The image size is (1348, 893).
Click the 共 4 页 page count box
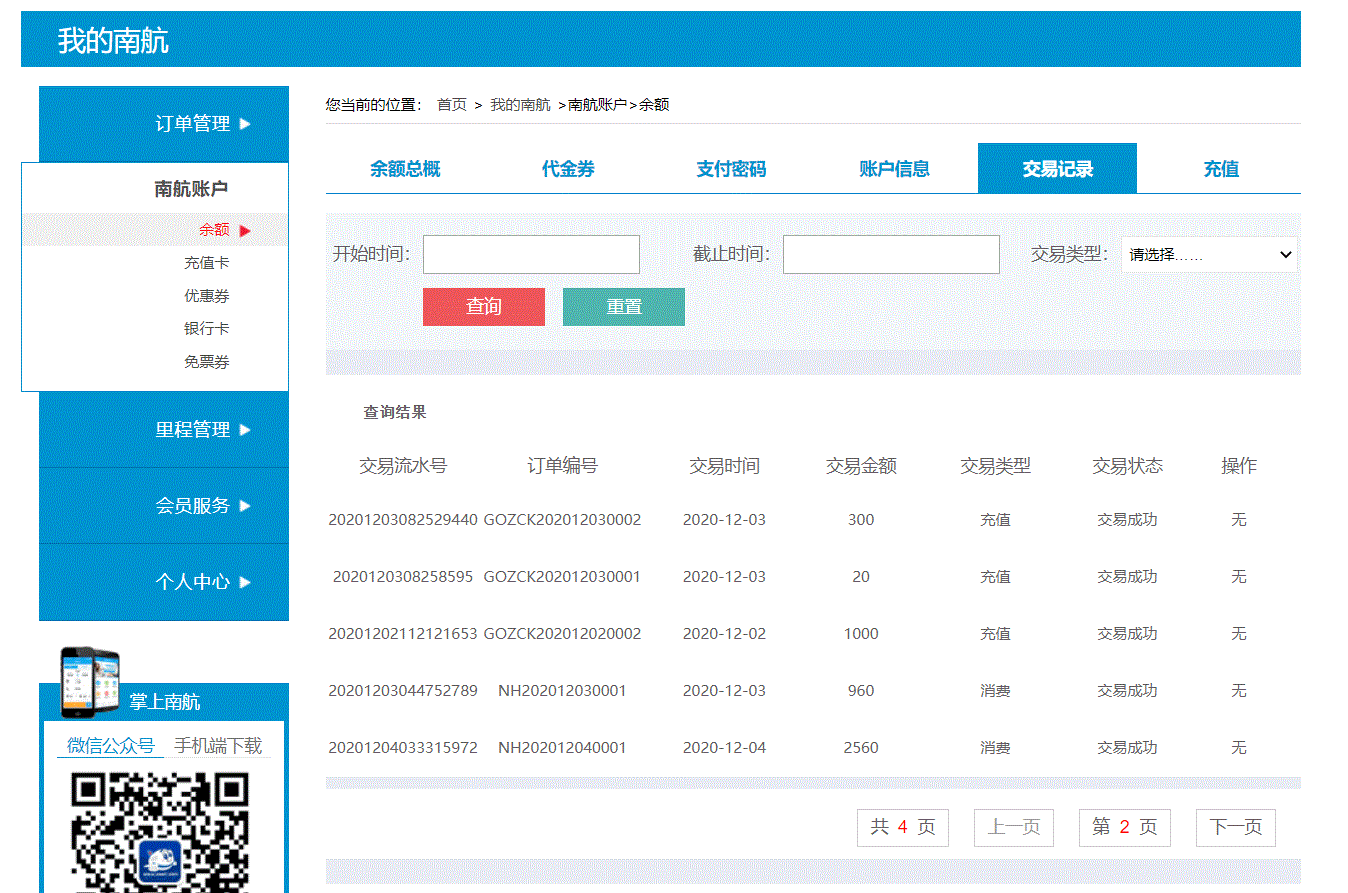tap(902, 828)
